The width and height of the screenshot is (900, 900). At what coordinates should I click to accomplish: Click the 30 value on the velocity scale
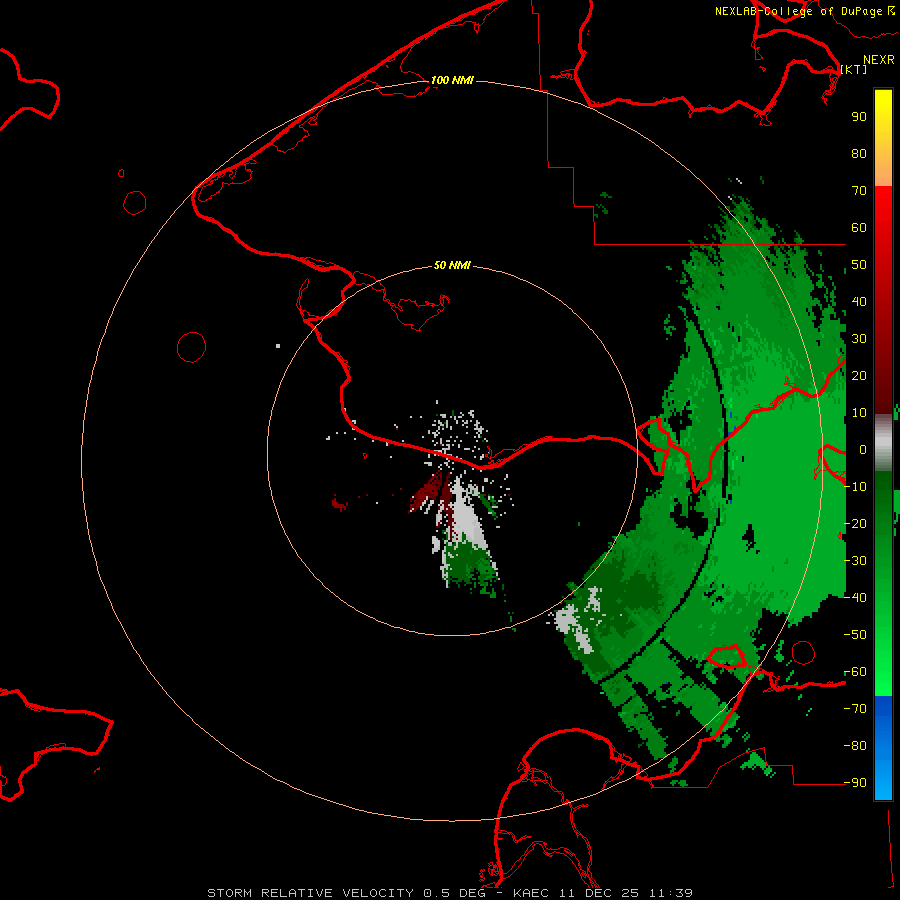pos(859,339)
